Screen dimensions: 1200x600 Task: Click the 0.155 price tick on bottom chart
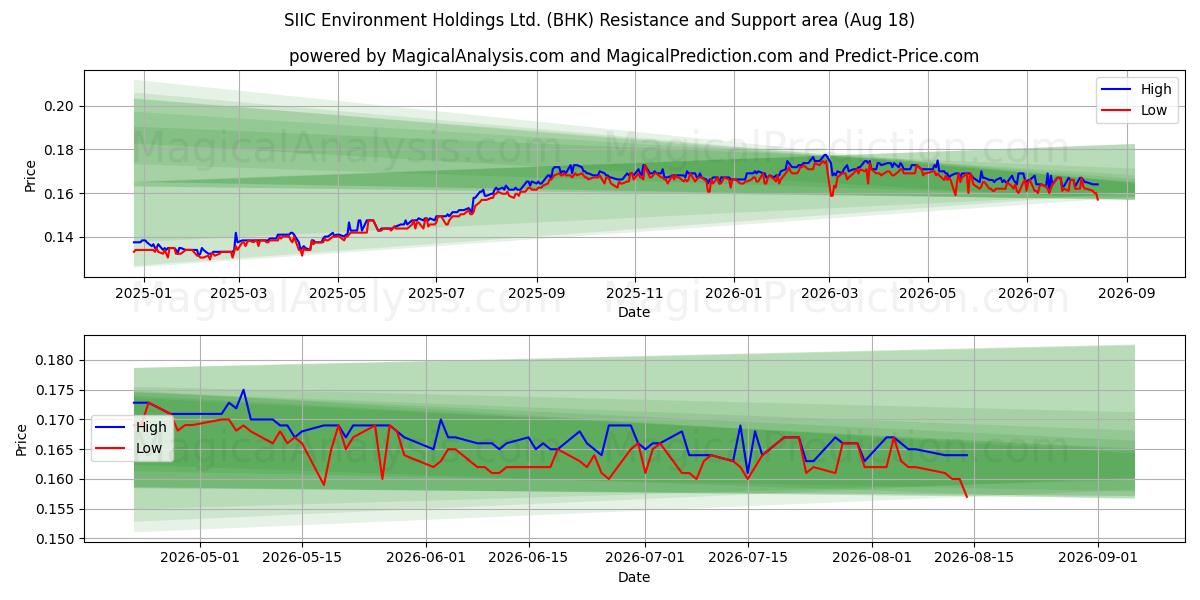pyautogui.click(x=55, y=509)
